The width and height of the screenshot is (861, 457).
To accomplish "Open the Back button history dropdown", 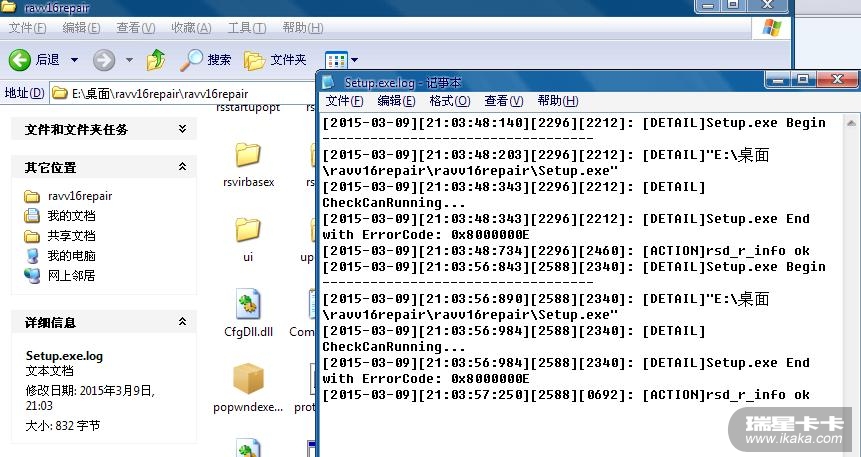I will [74, 60].
